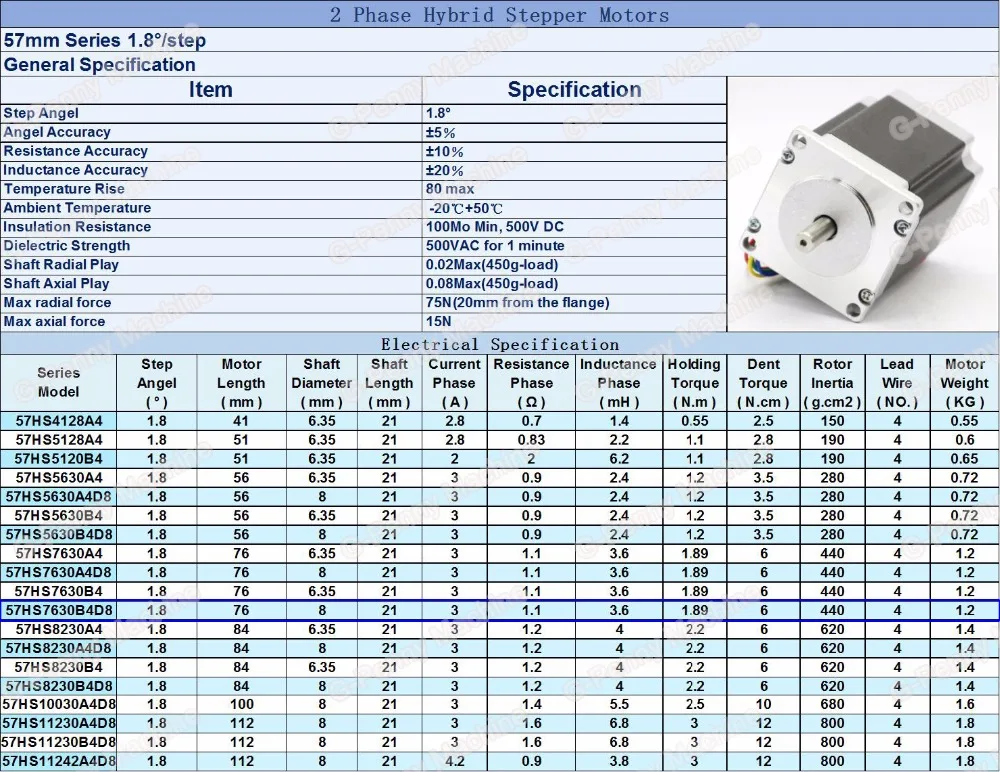Click the 'Motor Length (mm)' column header
Image resolution: width=1000 pixels, height=772 pixels.
(241, 383)
